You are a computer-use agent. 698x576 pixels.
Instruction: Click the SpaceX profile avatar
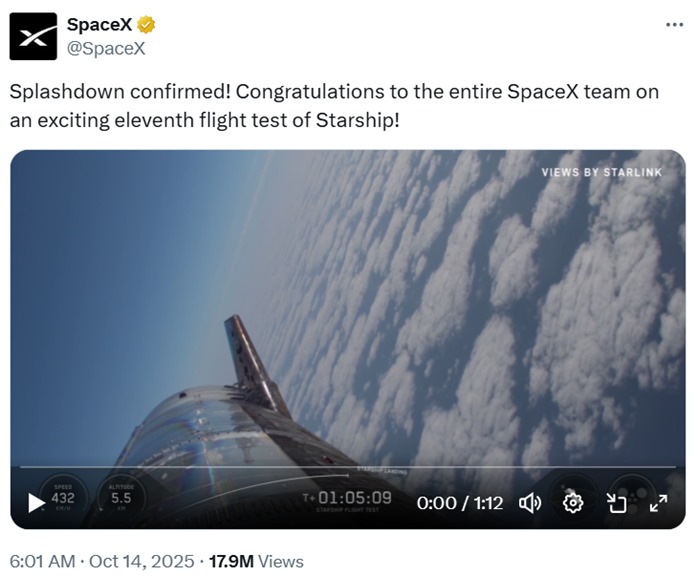[x=33, y=37]
